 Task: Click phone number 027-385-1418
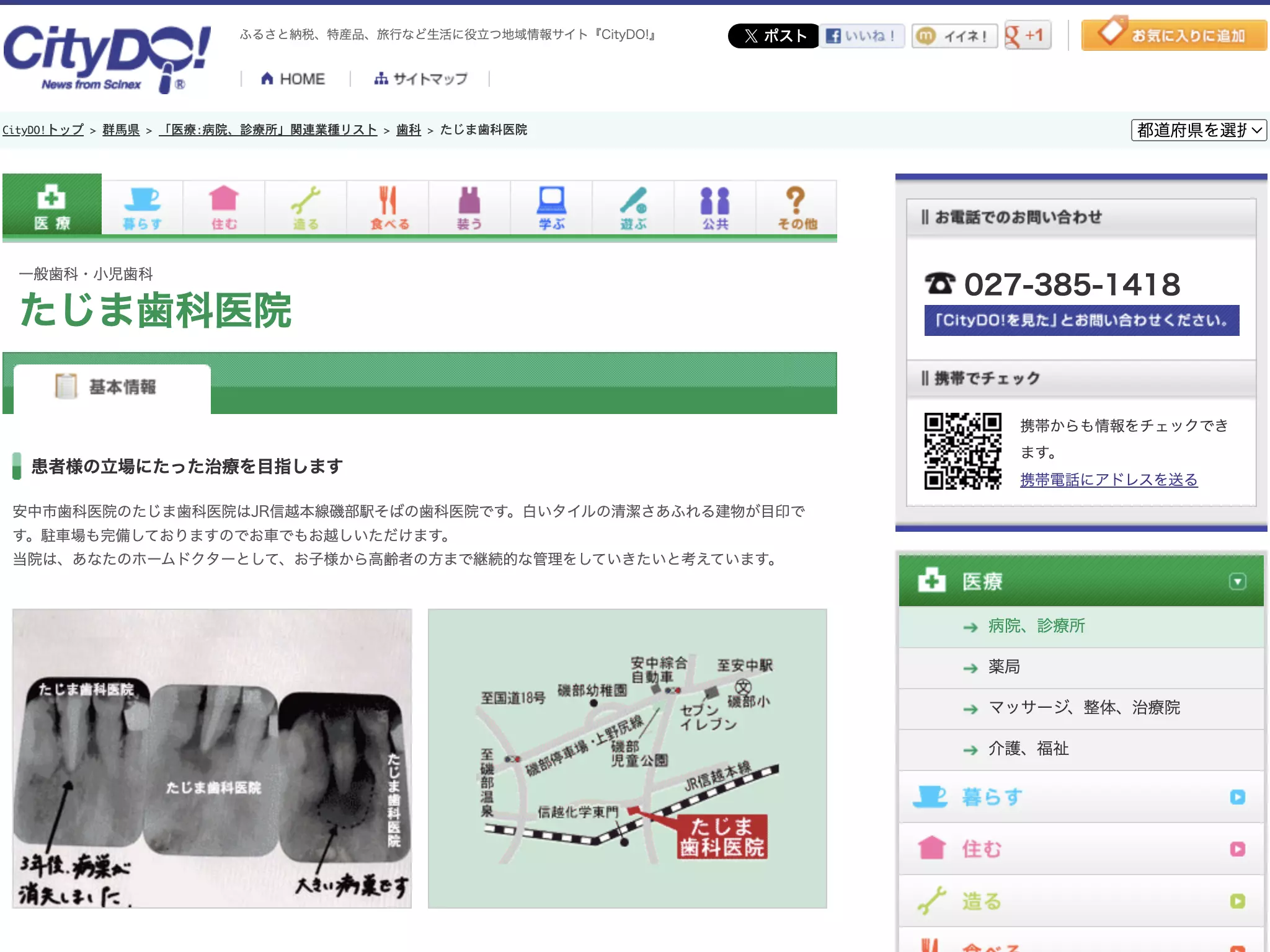click(x=1072, y=284)
